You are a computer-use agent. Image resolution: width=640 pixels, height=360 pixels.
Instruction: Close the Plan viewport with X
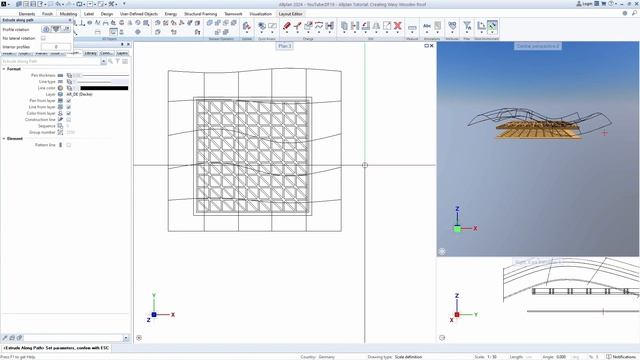(431, 46)
